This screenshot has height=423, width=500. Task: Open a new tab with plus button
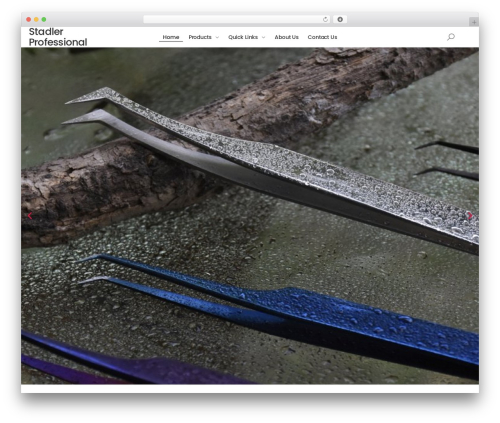point(474,22)
